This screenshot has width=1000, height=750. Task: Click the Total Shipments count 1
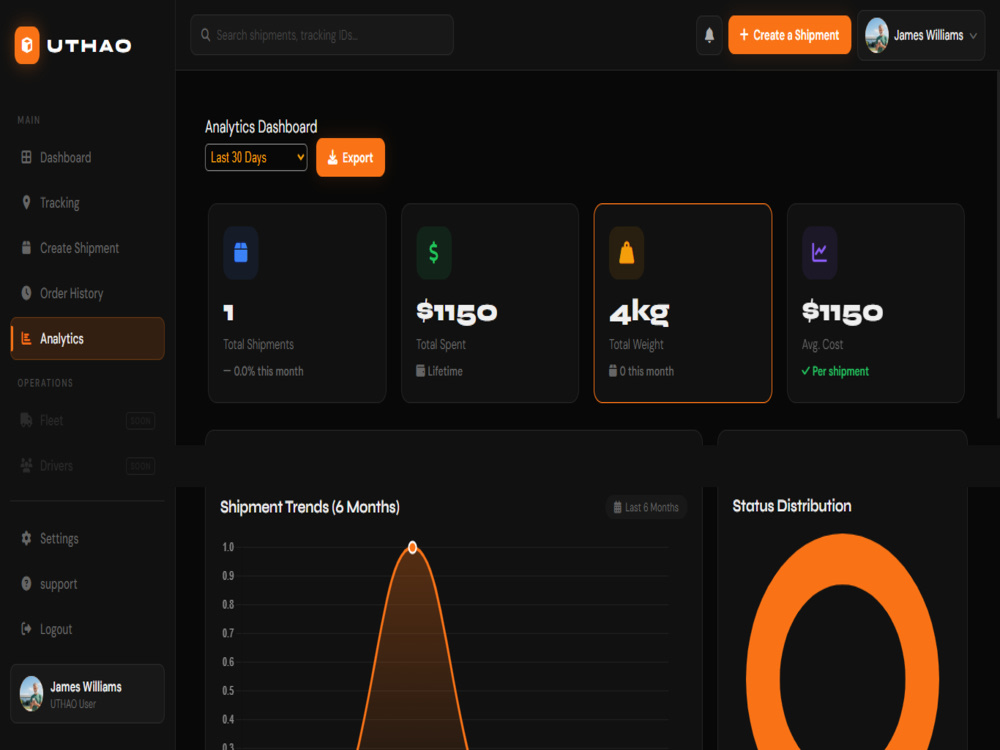coord(229,312)
